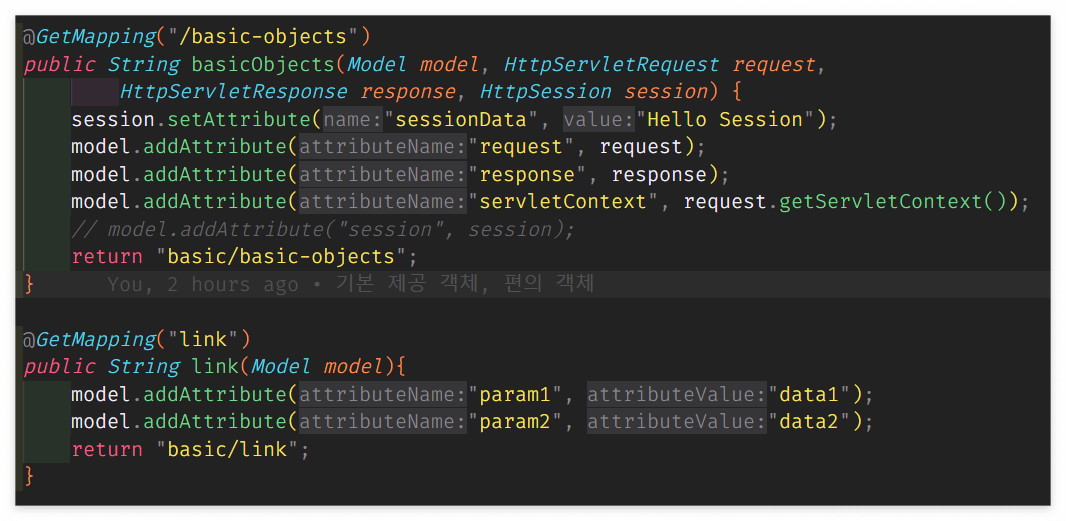Select the HttpServletRequest parameter type
This screenshot has height=521, width=1066.
tap(611, 65)
